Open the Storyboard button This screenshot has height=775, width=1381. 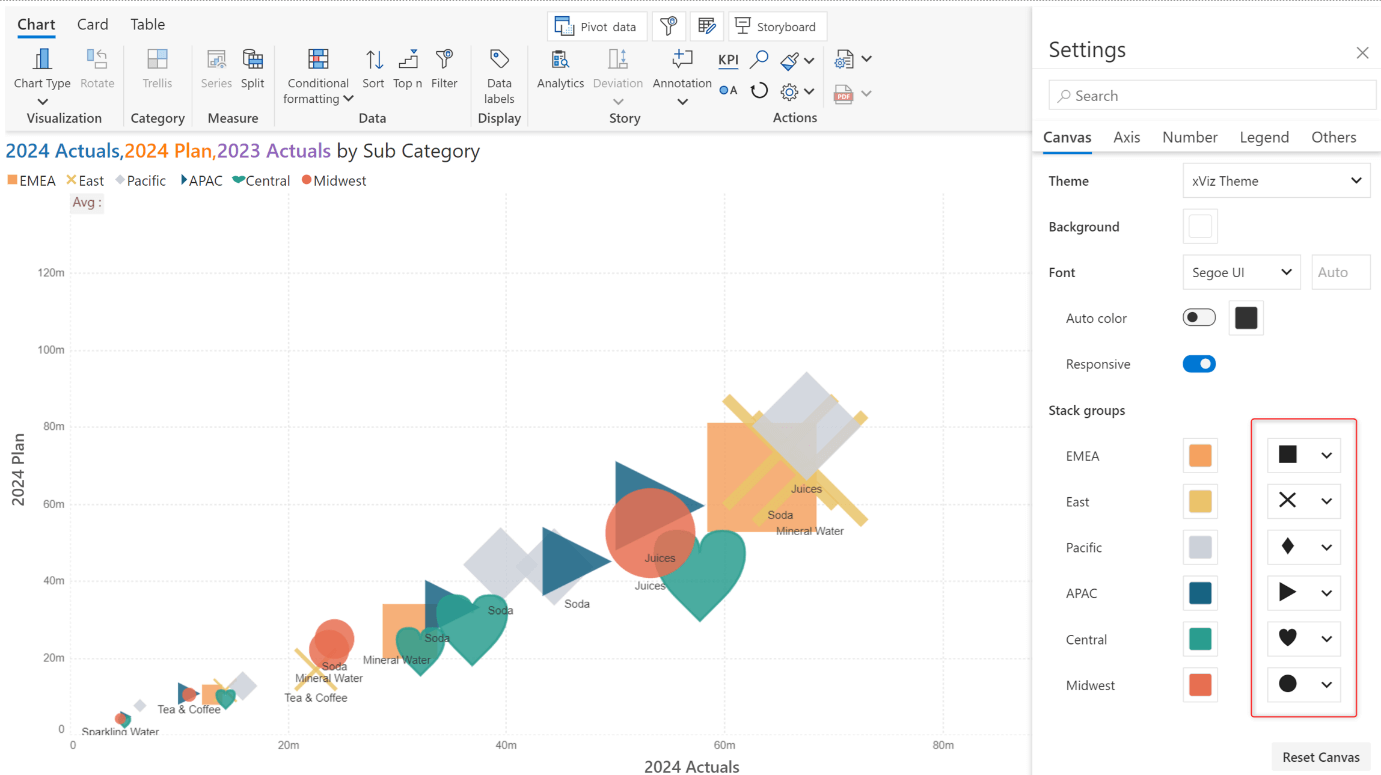(x=777, y=26)
